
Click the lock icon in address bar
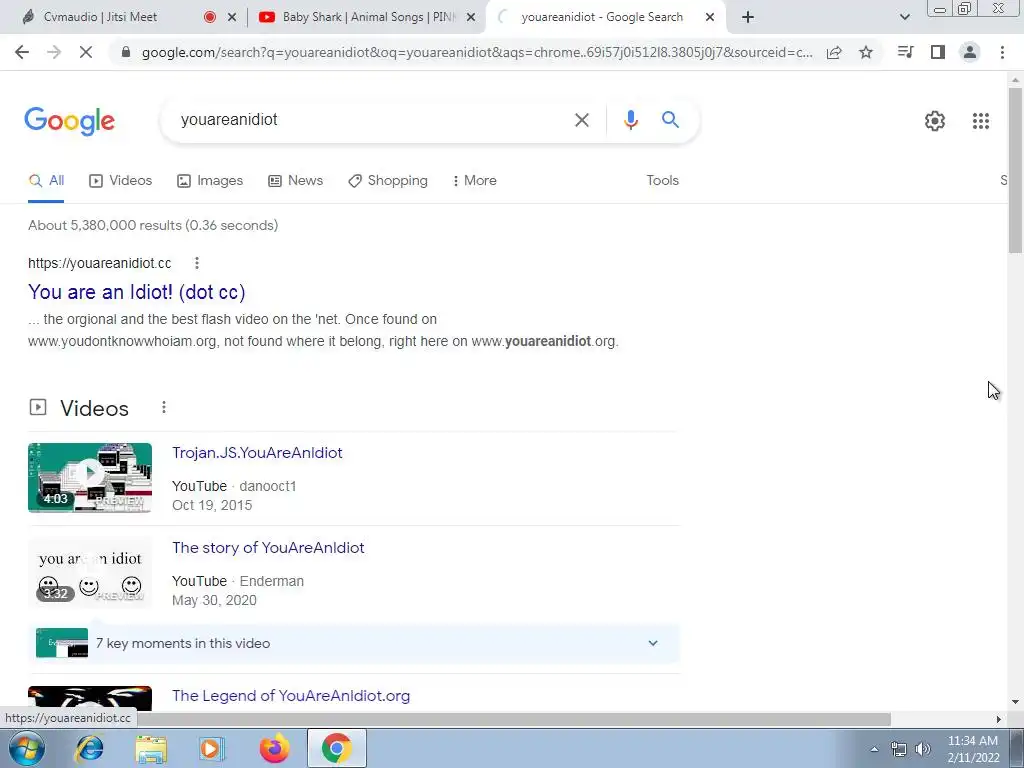pyautogui.click(x=126, y=52)
